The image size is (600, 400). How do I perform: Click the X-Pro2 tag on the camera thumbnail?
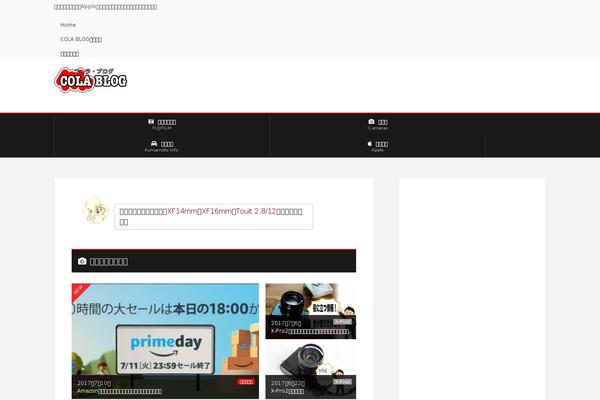pos(342,381)
